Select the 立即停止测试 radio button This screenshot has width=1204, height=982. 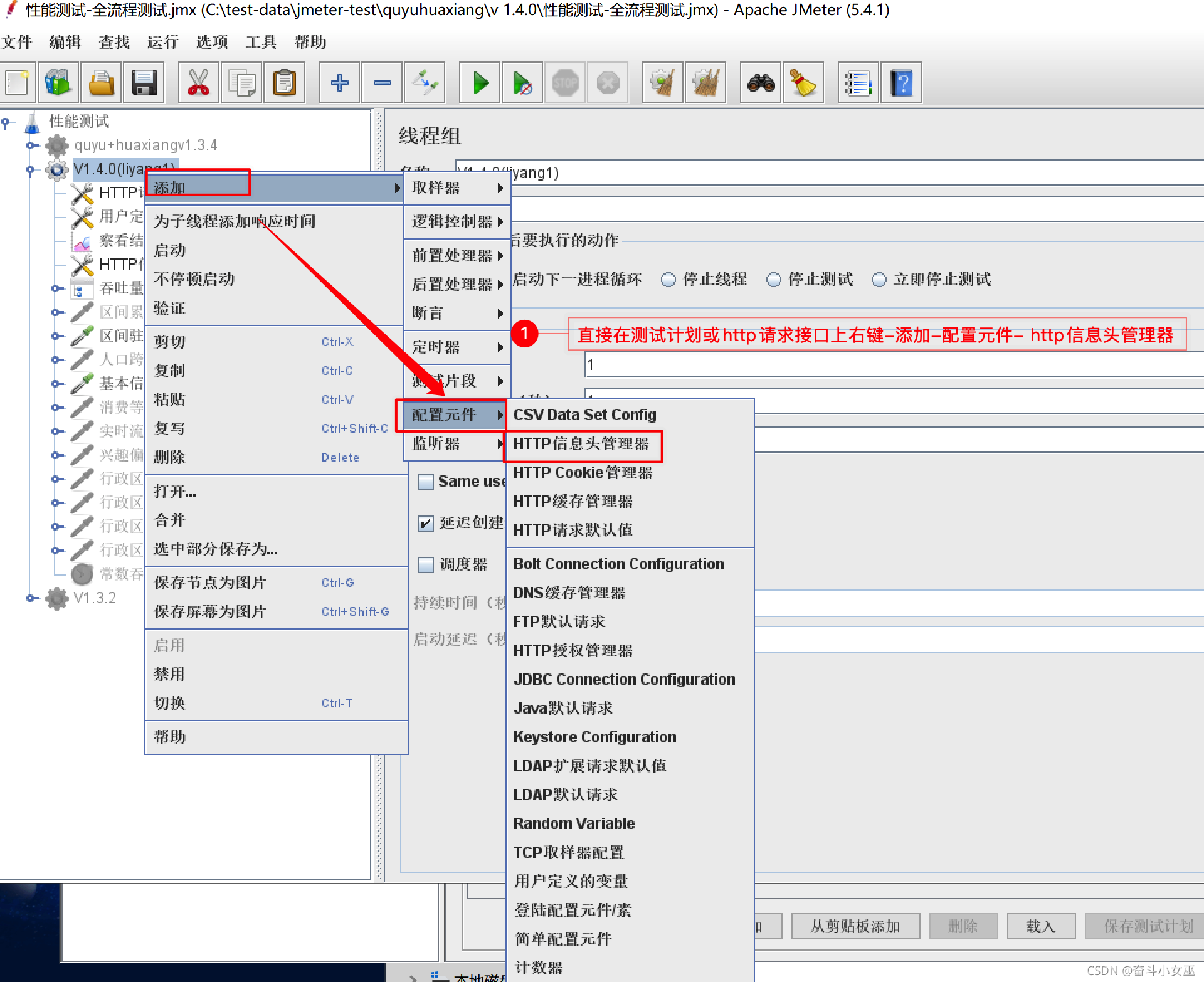(879, 280)
